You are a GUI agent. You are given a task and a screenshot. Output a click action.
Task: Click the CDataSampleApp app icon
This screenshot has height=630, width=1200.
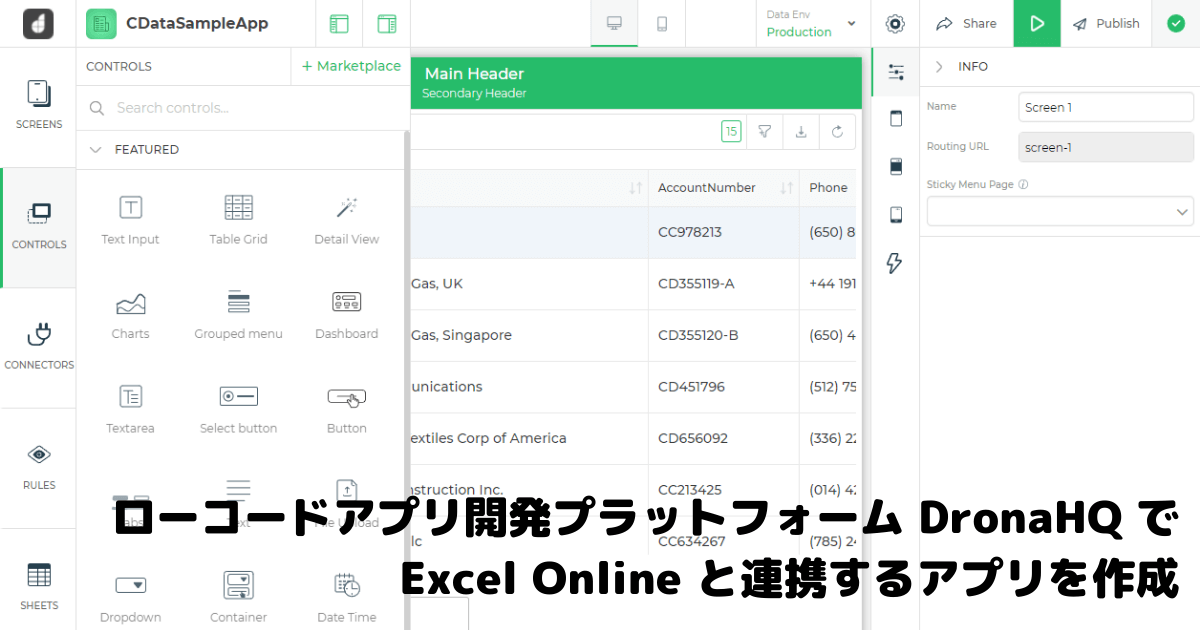[101, 23]
